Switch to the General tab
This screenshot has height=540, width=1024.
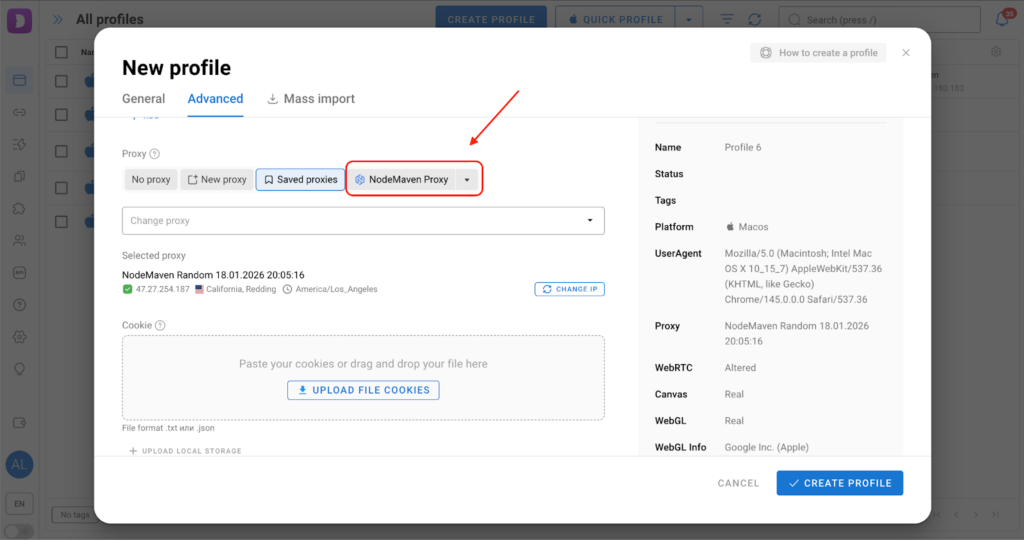click(143, 99)
